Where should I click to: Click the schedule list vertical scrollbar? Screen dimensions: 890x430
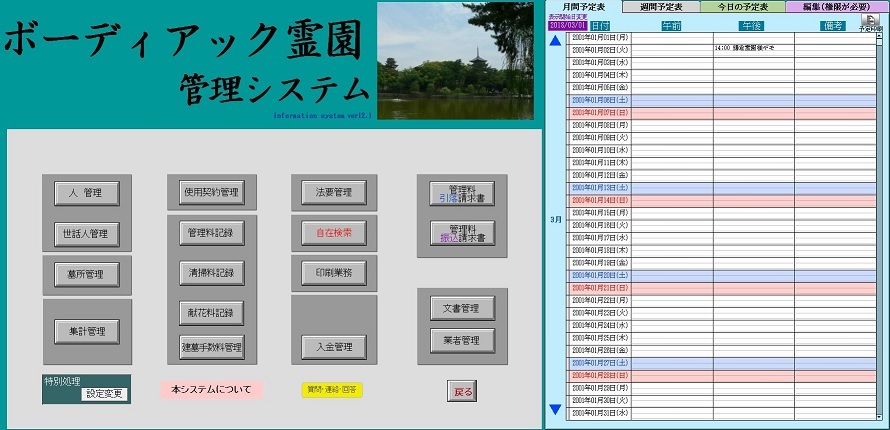(x=879, y=226)
